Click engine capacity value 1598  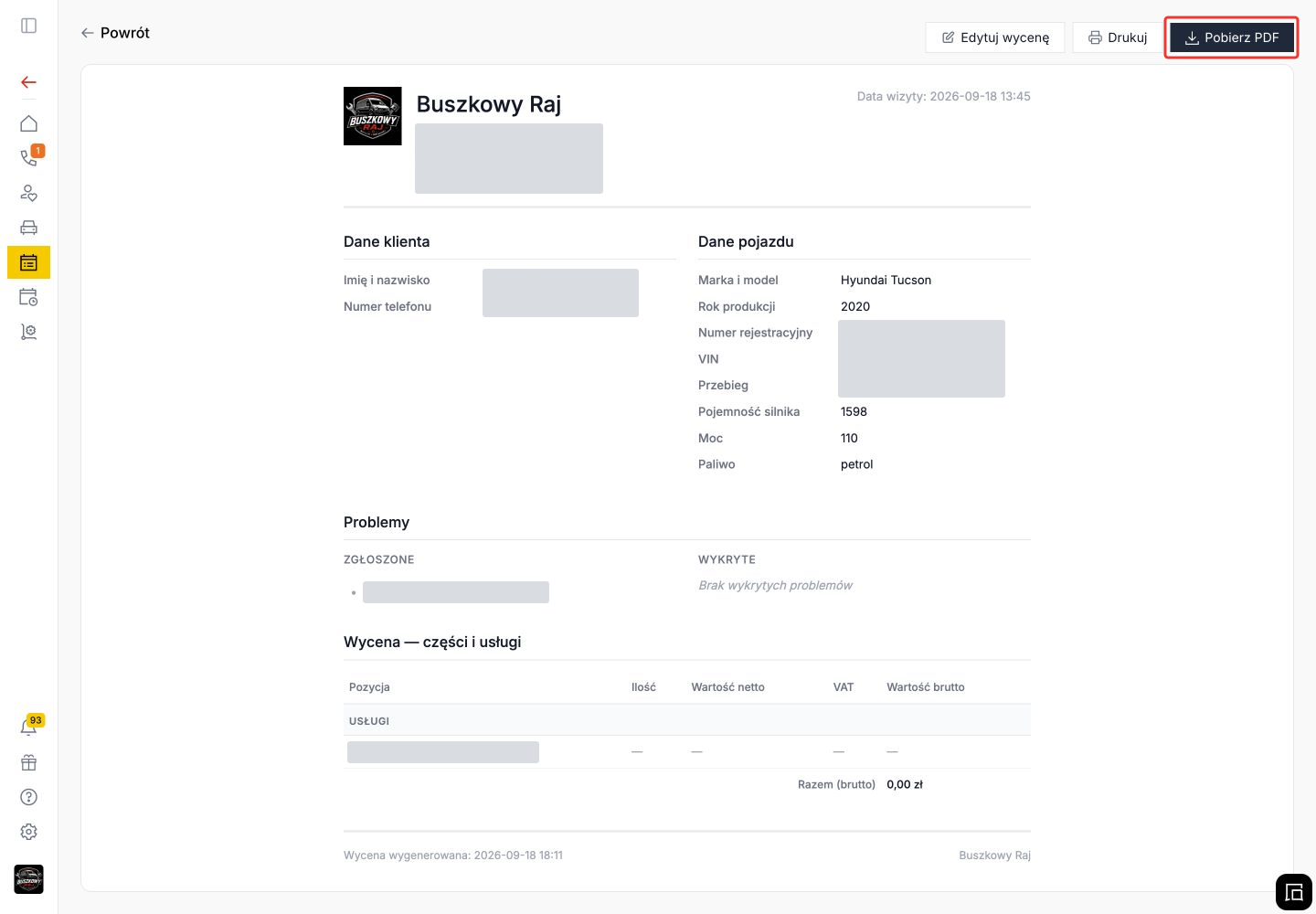(x=854, y=412)
